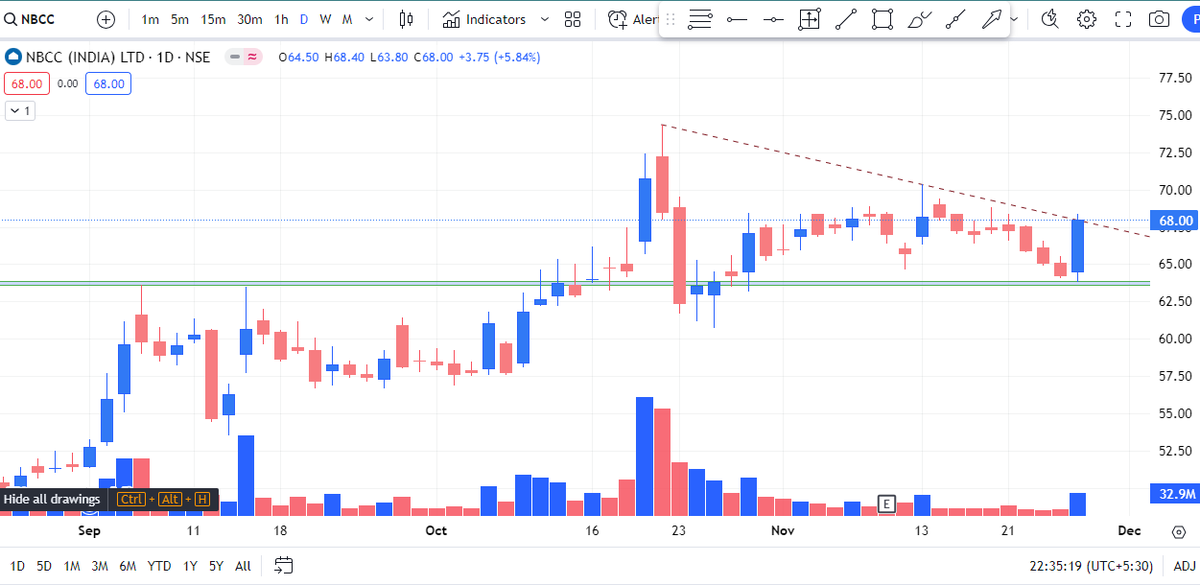Click the last blue candle near 68.00
This screenshot has width=1200, height=585.
[x=1078, y=246]
